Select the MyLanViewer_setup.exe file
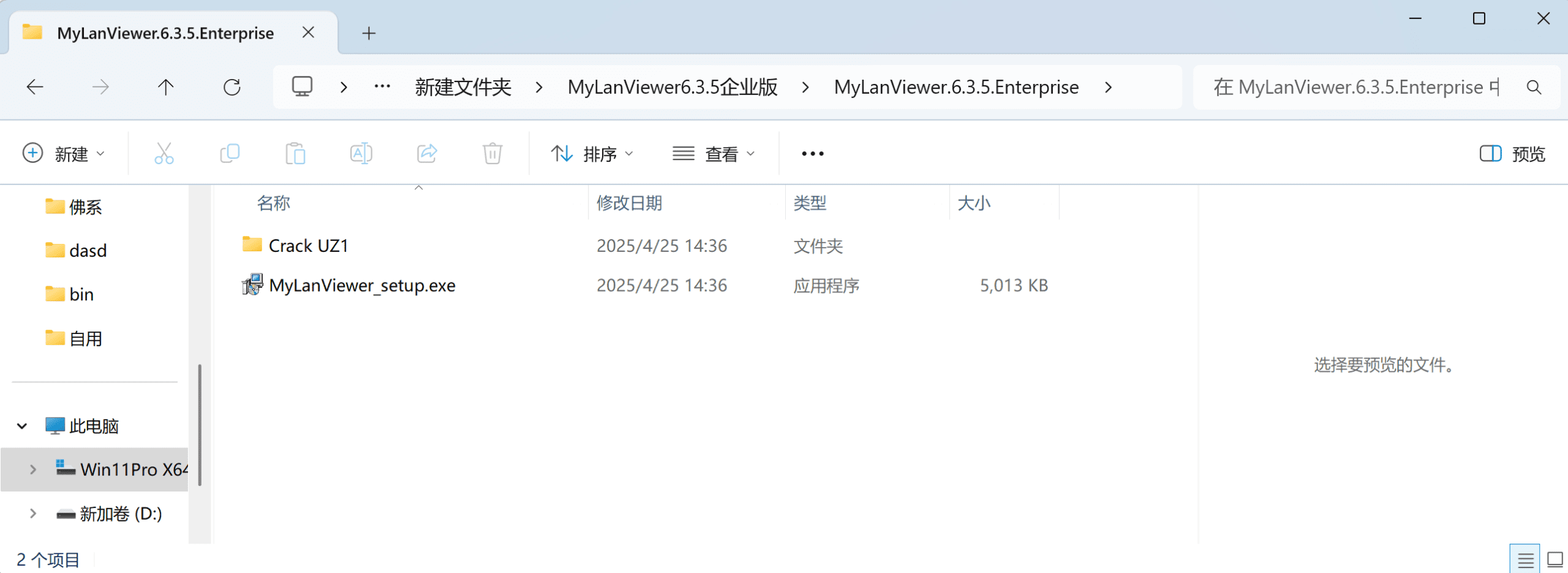The image size is (1568, 573). coord(361,286)
